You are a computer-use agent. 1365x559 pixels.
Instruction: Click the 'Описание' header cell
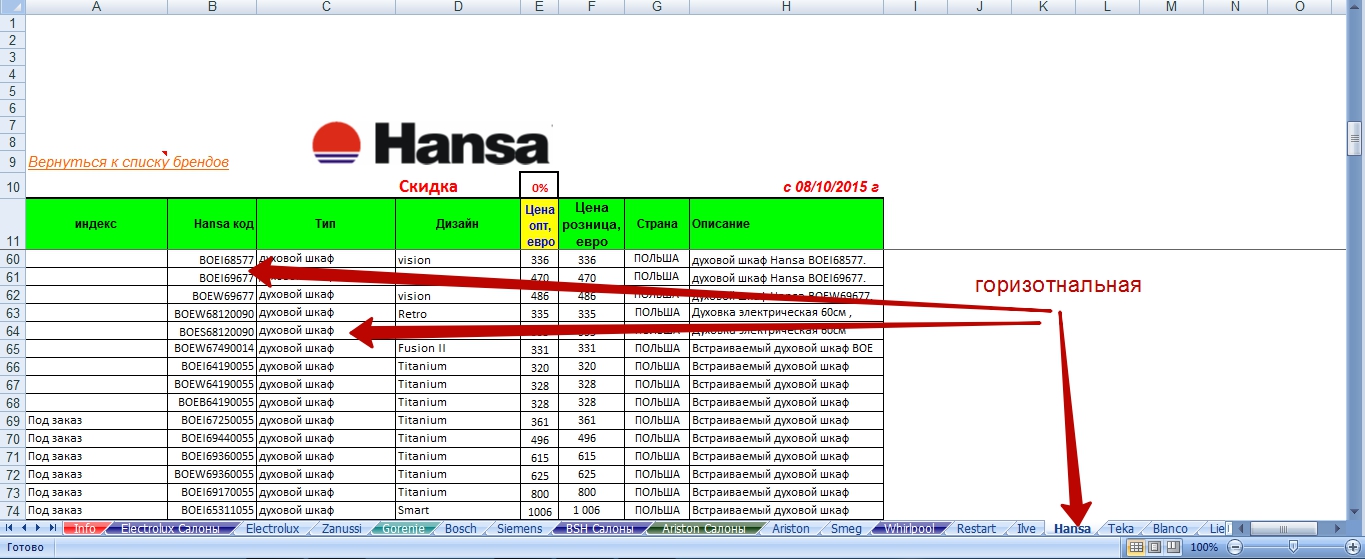[787, 224]
